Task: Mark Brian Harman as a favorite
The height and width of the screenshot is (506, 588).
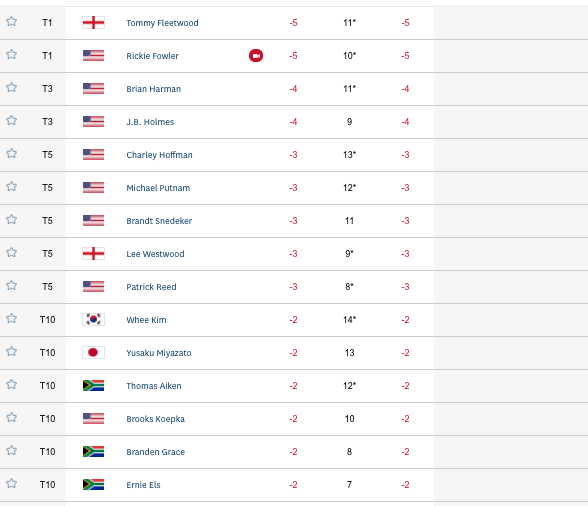Action: point(12,87)
